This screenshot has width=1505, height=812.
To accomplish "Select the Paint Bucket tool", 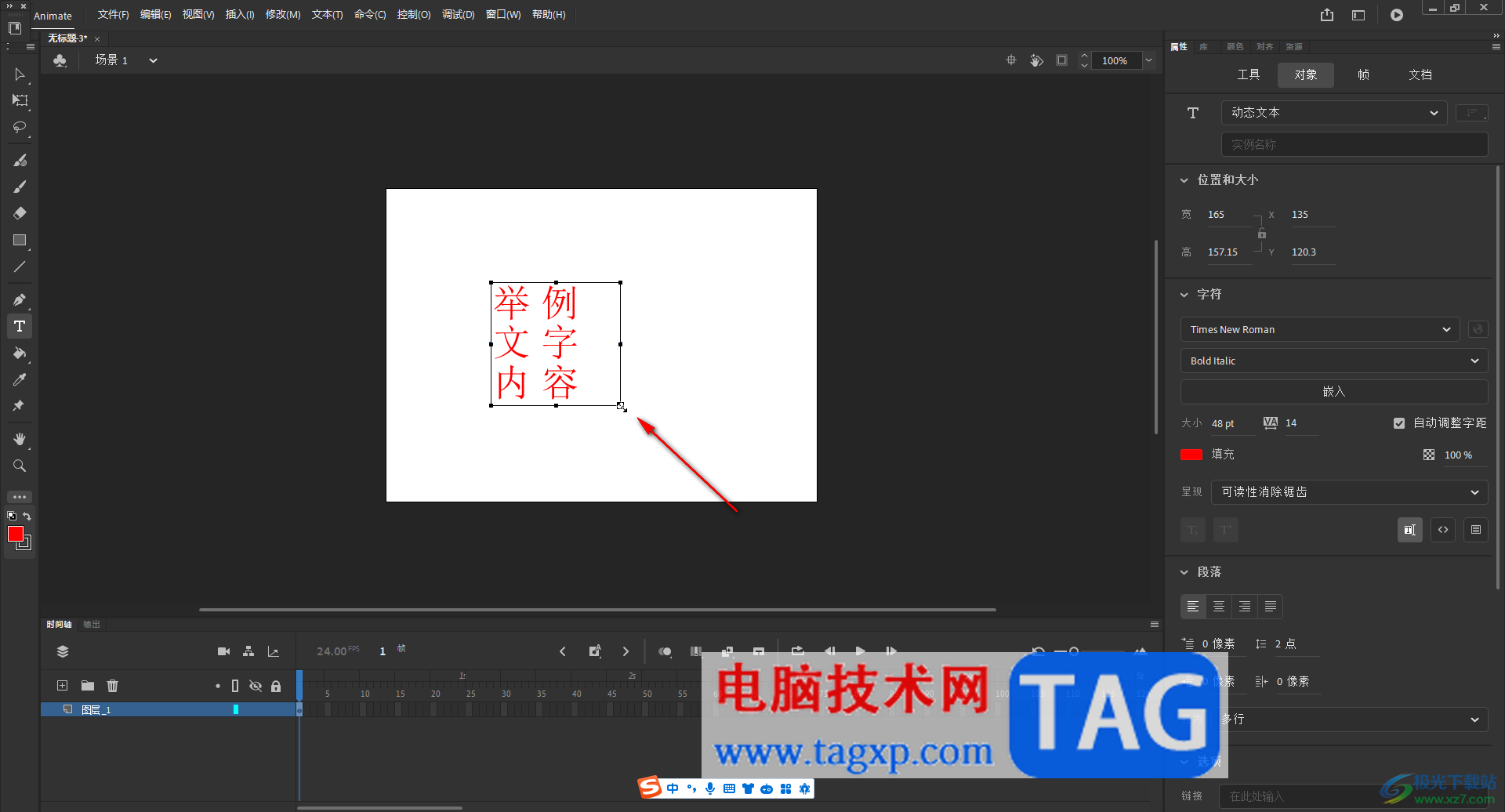I will [20, 353].
